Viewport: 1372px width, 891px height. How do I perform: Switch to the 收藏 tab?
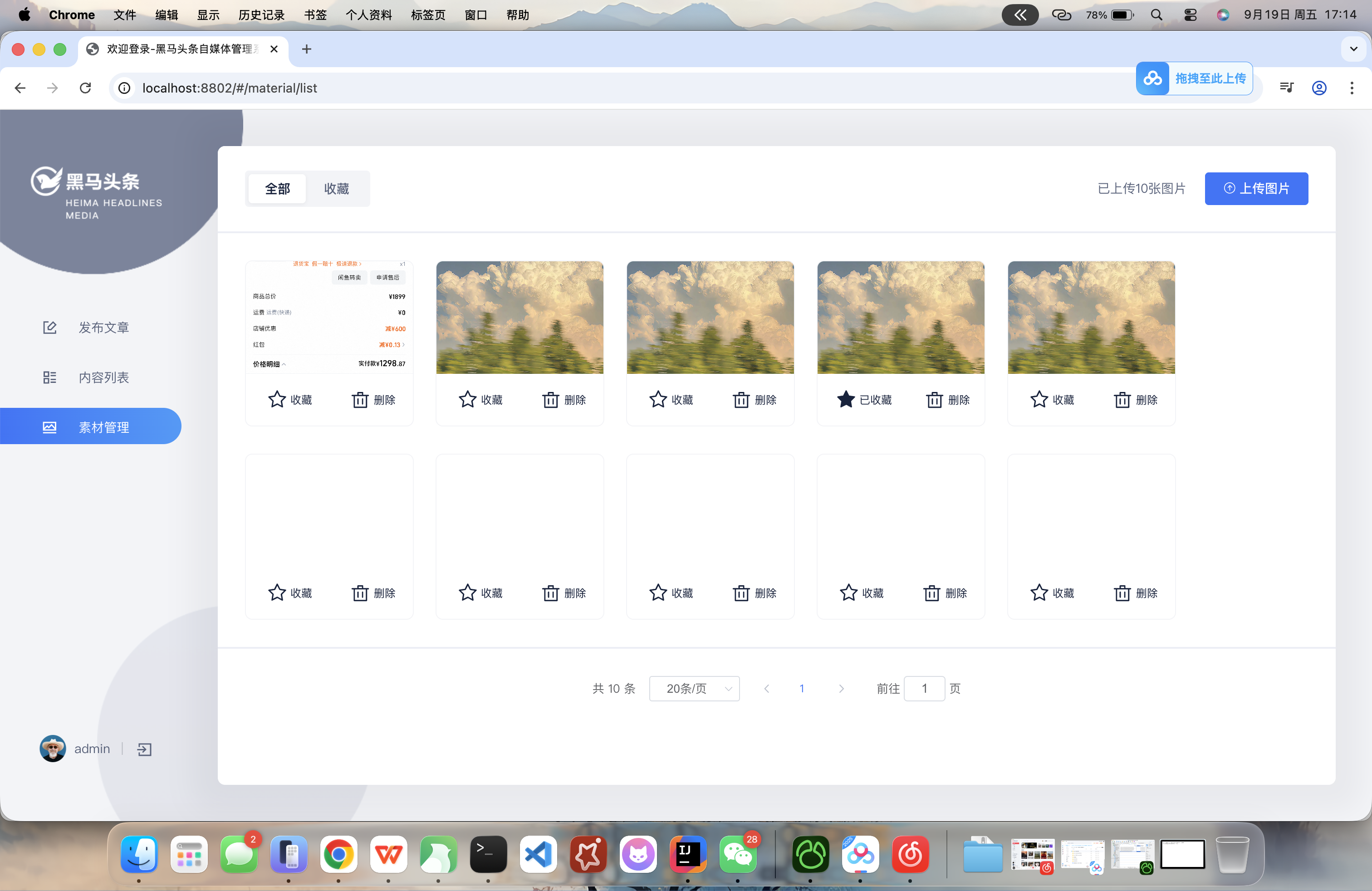336,188
